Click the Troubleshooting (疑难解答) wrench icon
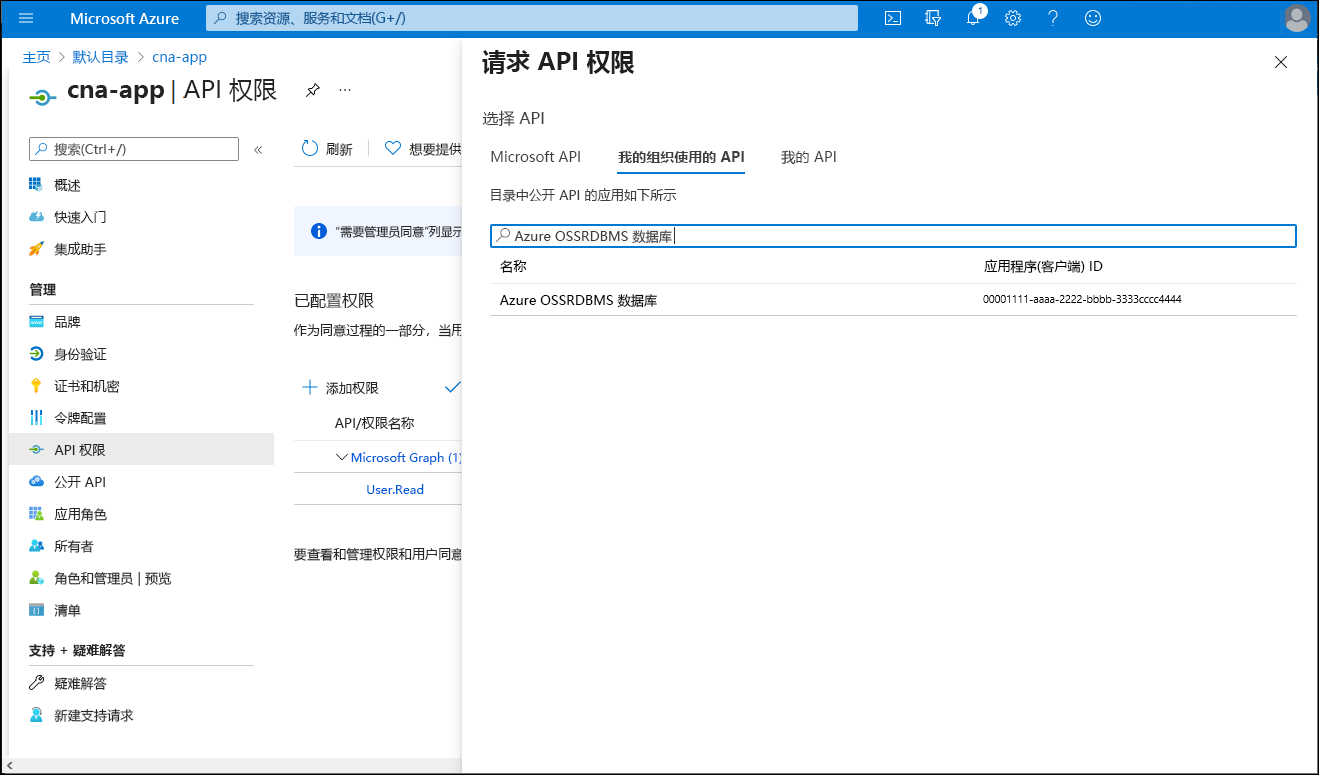This screenshot has width=1319, height=775. (36, 683)
